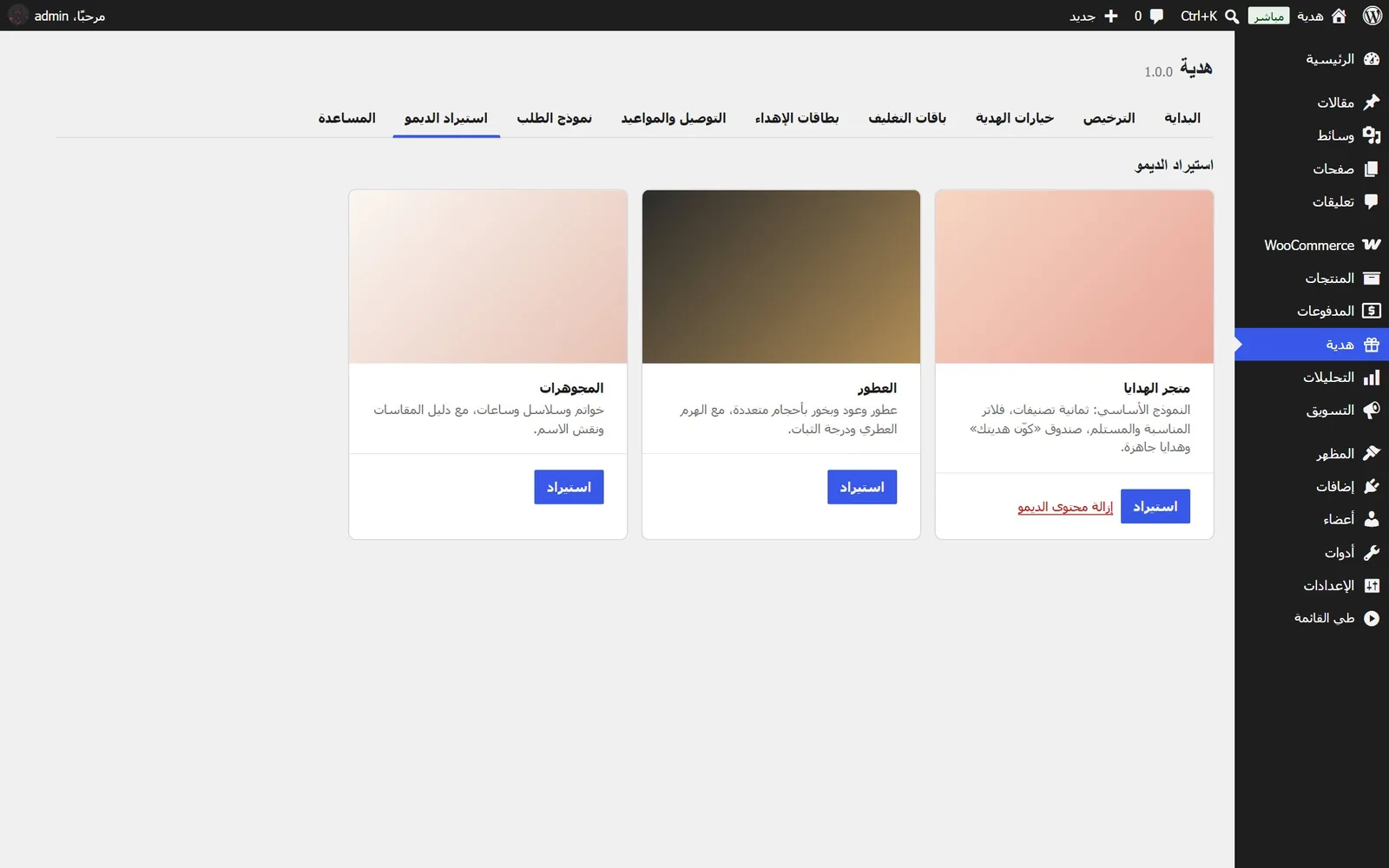Open the المظهر appearance brush icon
The height and width of the screenshot is (868, 1389).
click(x=1372, y=453)
